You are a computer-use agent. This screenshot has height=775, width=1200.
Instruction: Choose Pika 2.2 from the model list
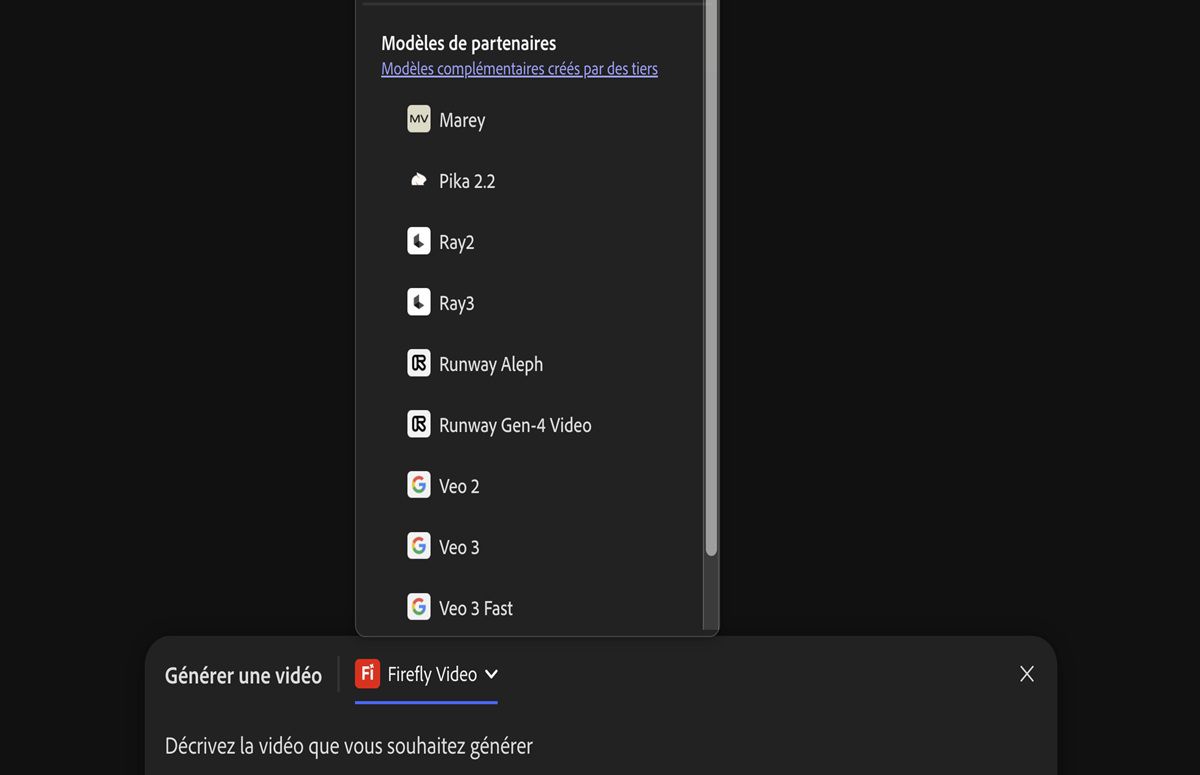(467, 181)
